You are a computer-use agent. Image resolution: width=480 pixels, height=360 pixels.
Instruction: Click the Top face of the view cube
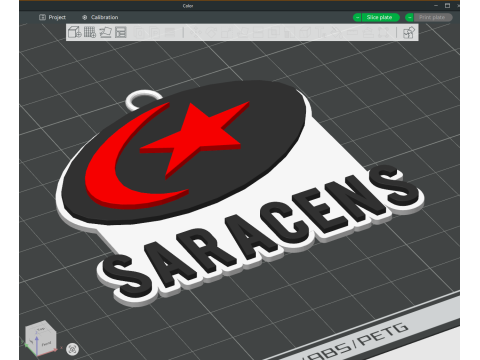[41, 330]
